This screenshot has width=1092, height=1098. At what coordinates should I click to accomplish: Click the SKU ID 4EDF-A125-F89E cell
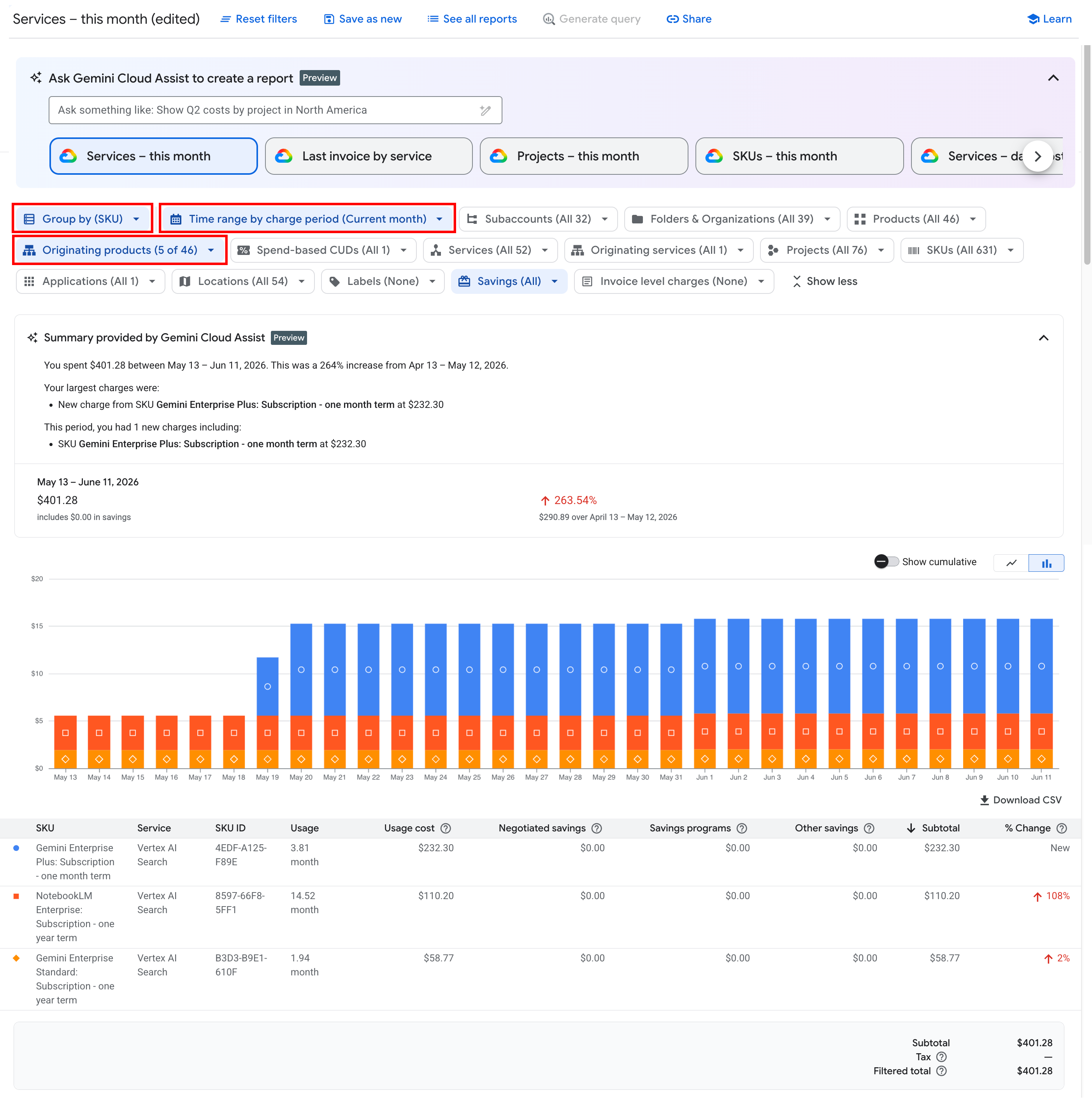click(241, 855)
